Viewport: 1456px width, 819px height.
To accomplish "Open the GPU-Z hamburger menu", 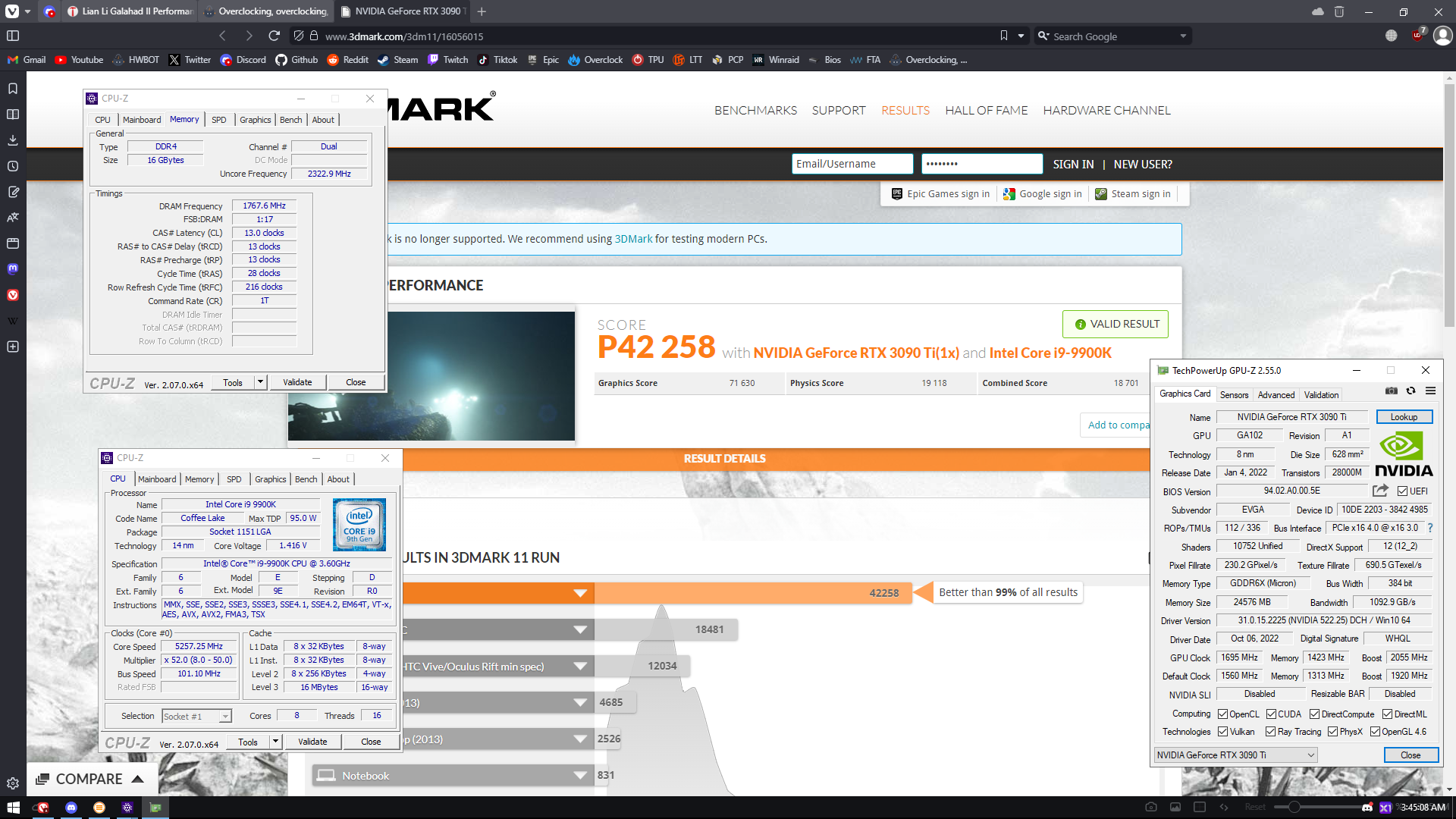I will tap(1431, 391).
